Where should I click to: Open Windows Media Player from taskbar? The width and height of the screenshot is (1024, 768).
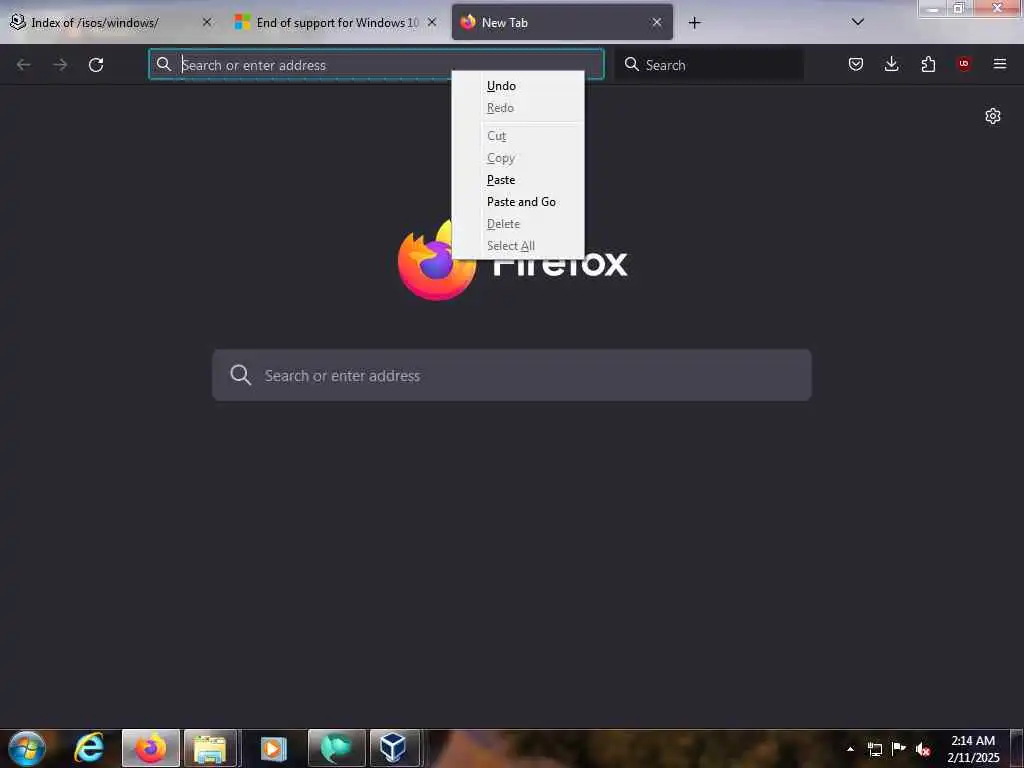pyautogui.click(x=274, y=748)
